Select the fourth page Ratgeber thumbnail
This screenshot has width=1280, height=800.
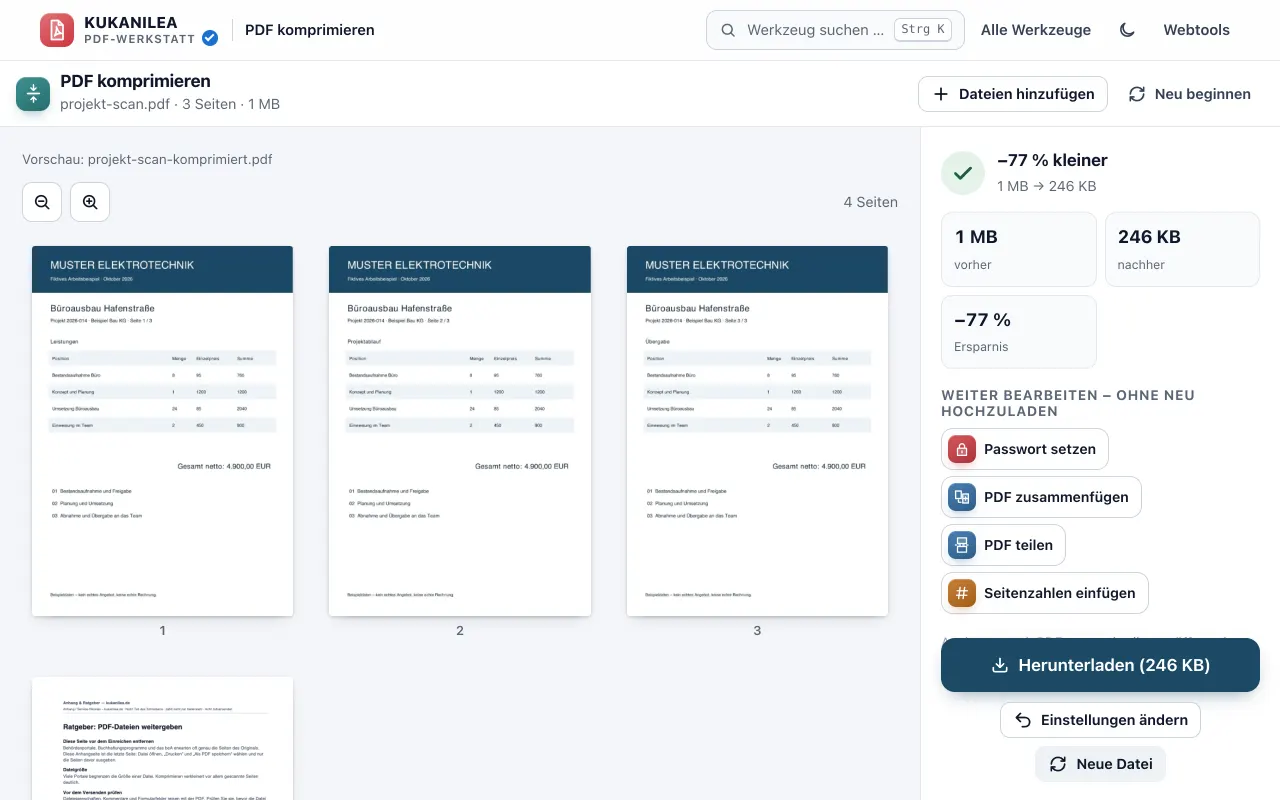coord(162,738)
